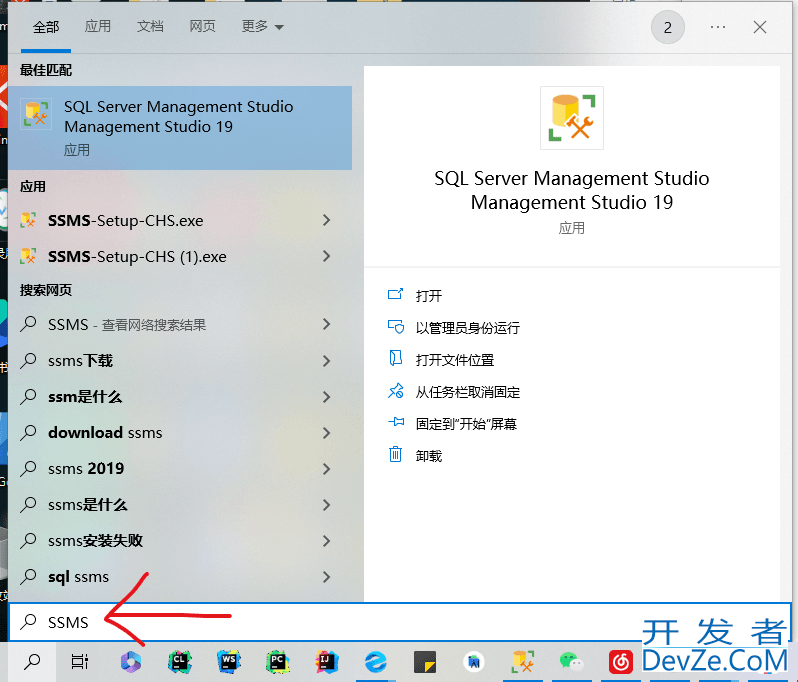This screenshot has width=798, height=682.
Task: Click 打开 to launch the app
Action: 429,296
